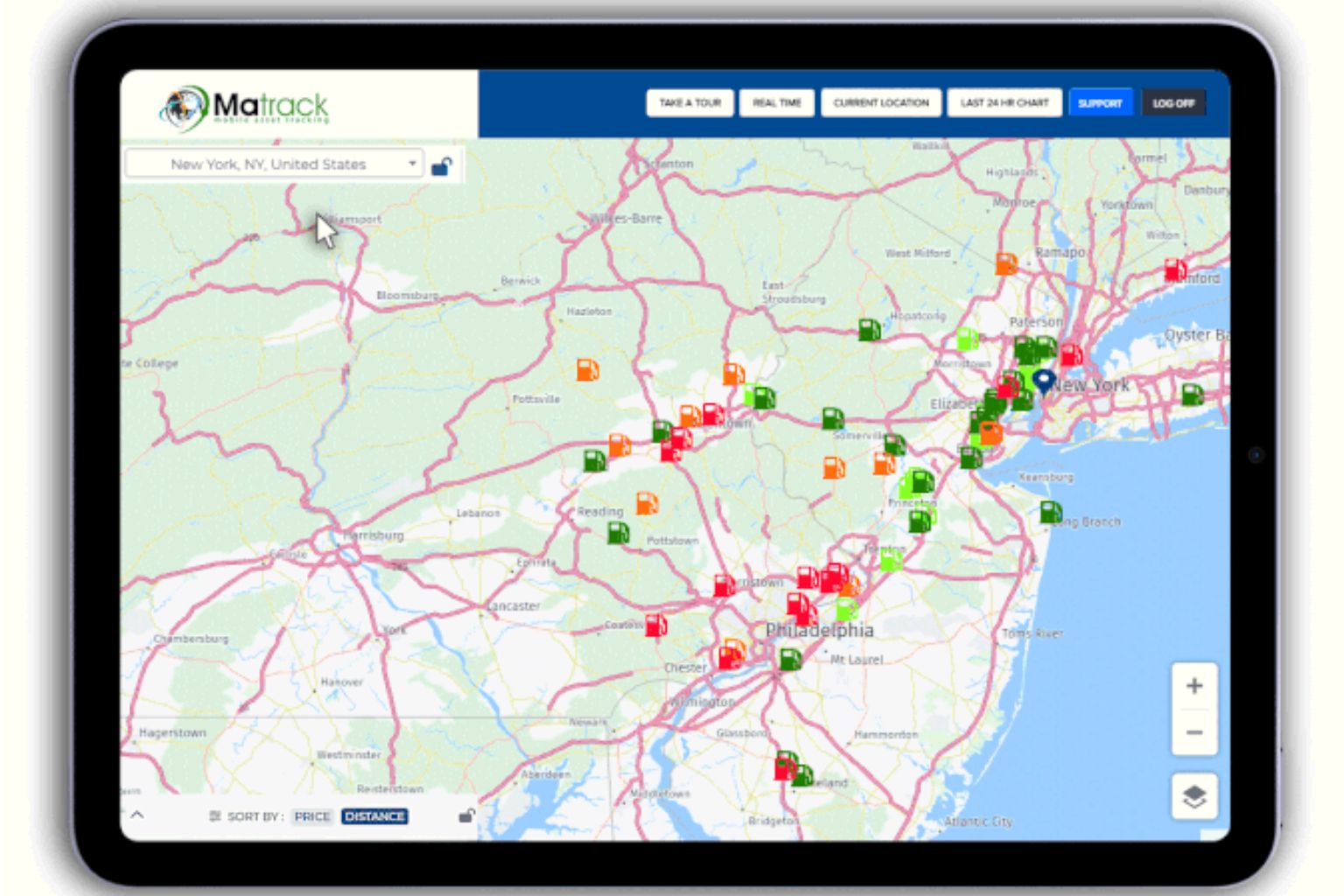Click the green gas station marker near Hopatcong
The image size is (1344, 896).
point(869,330)
